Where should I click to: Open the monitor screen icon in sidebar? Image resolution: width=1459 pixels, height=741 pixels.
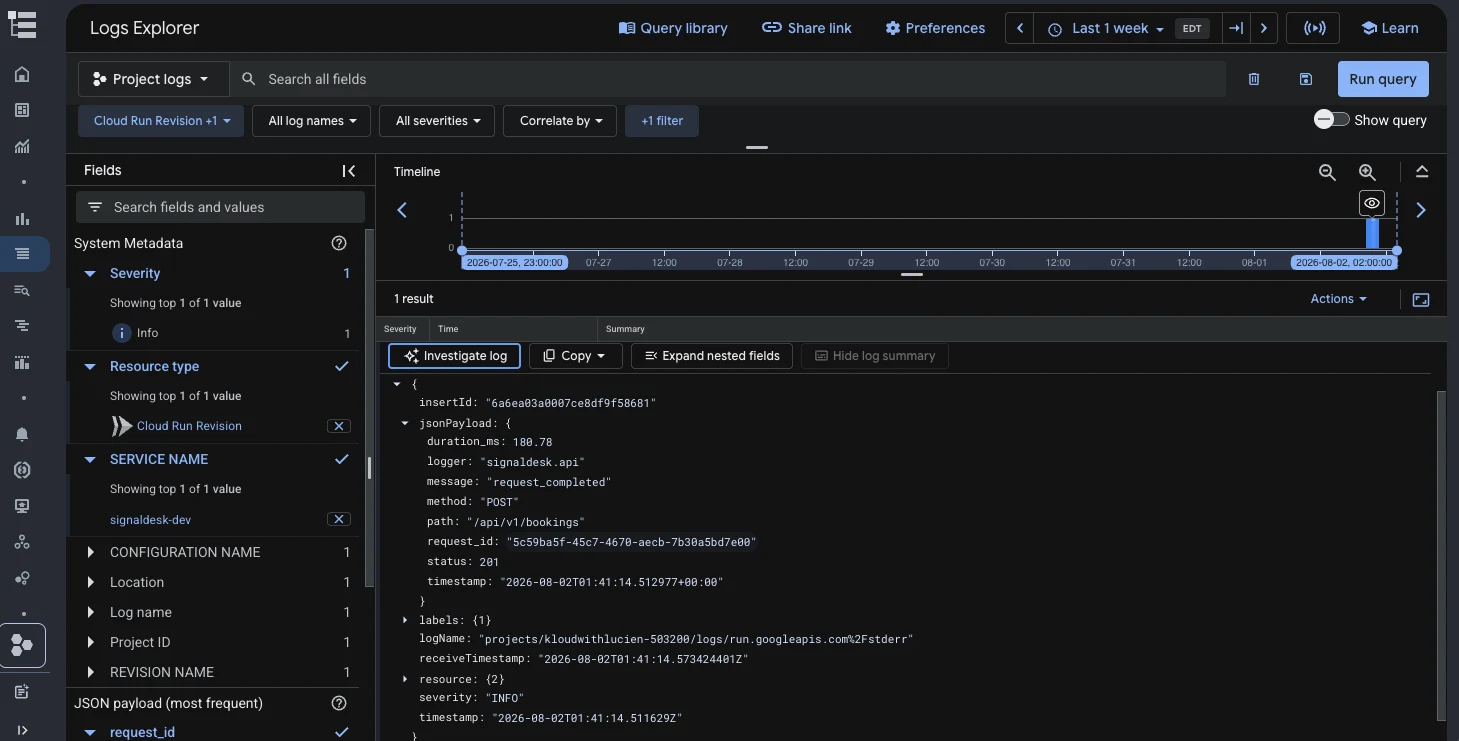[22, 506]
